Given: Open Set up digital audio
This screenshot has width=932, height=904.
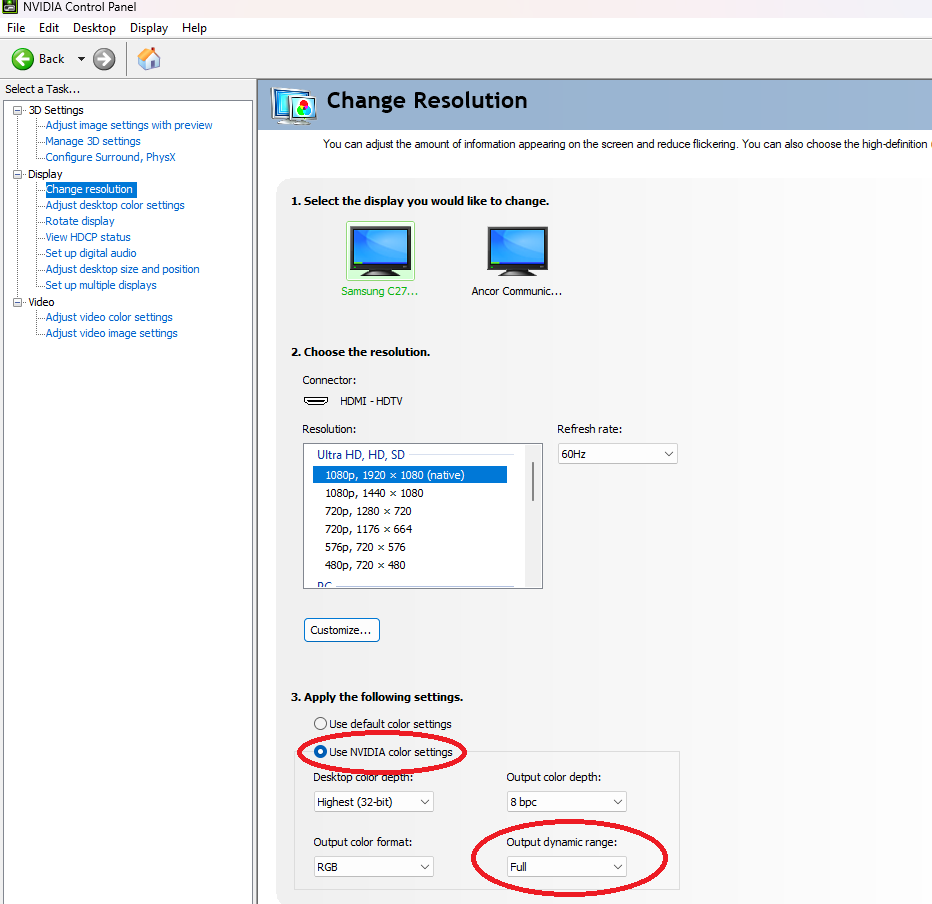Looking at the screenshot, I should coord(91,253).
